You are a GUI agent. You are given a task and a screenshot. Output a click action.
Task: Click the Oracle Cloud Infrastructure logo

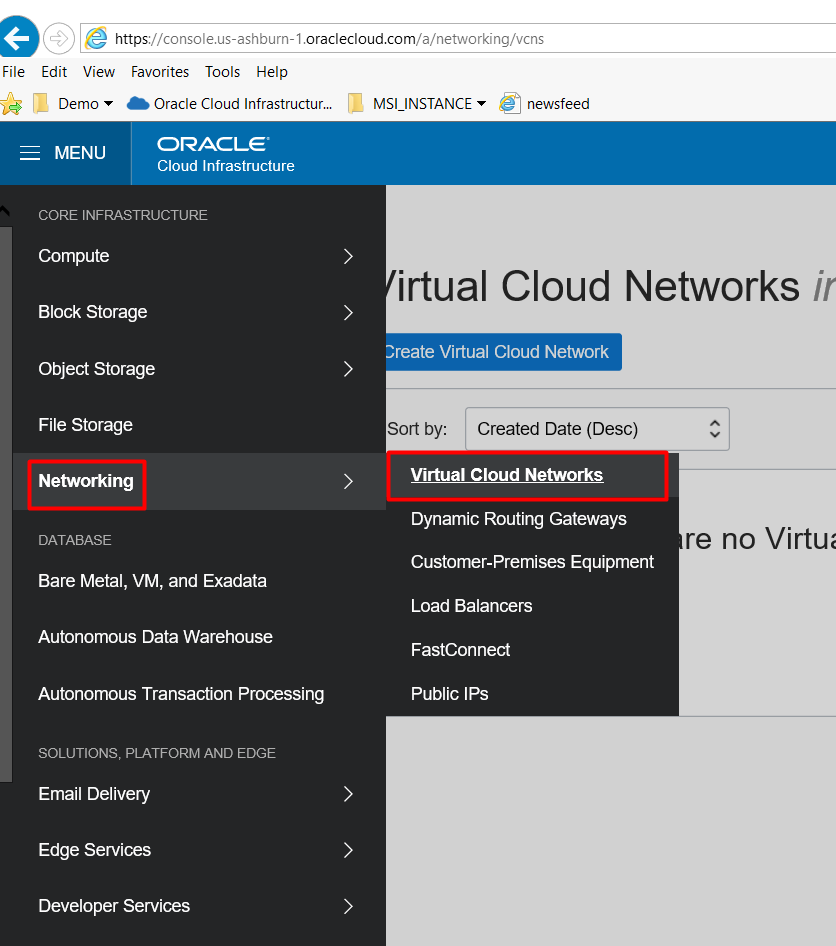[226, 154]
